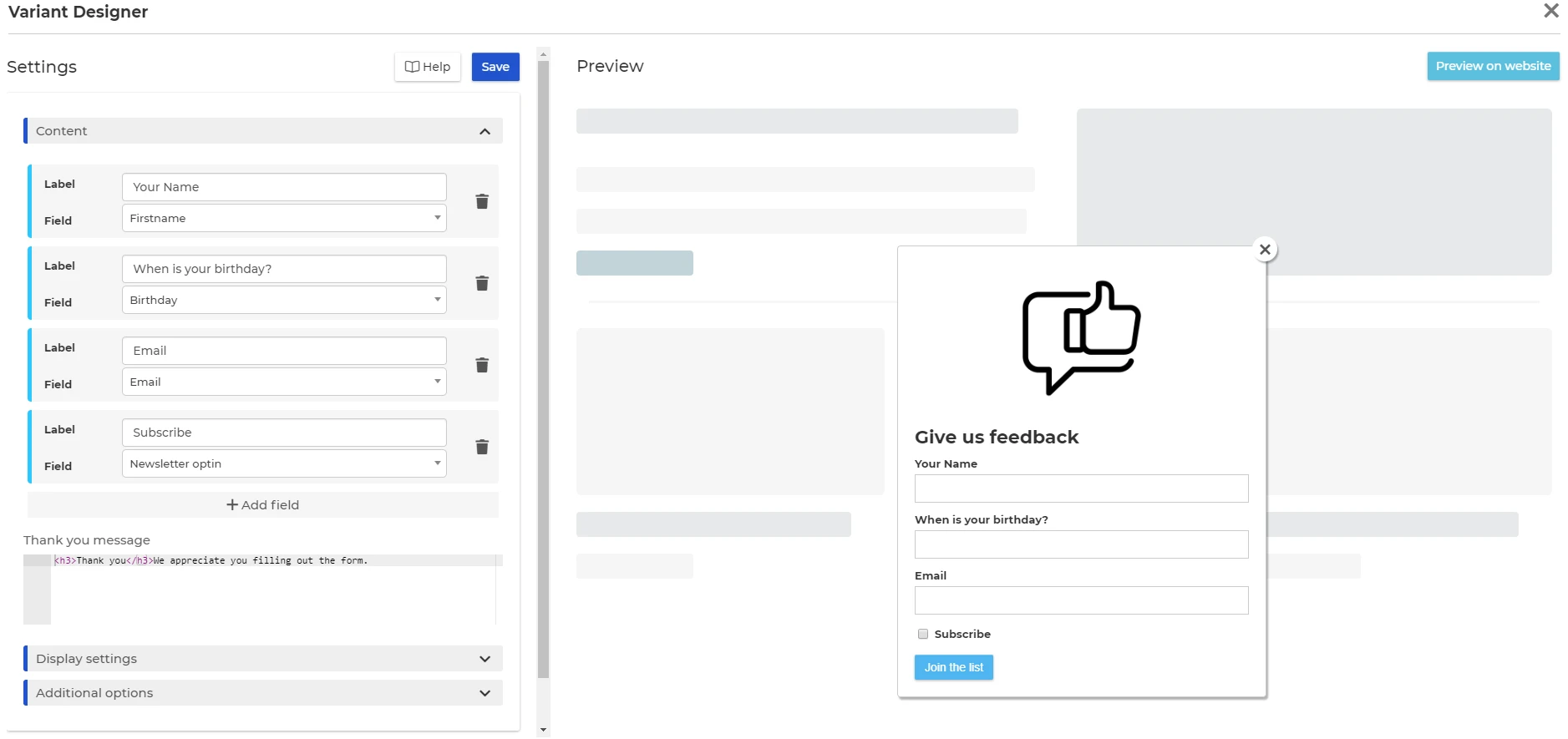
Task: Open the Newsletter optin field dropdown
Action: 284,463
